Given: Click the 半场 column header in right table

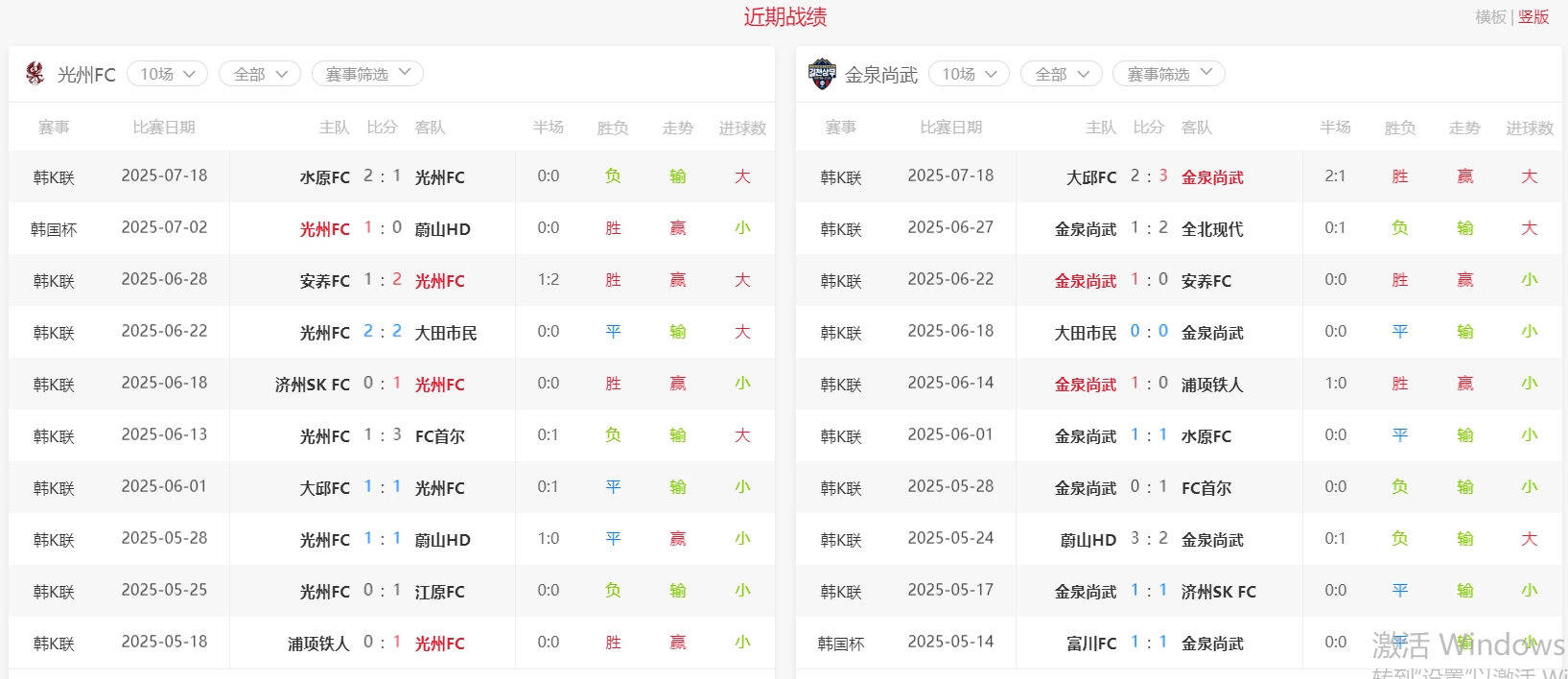Looking at the screenshot, I should click(x=1335, y=128).
